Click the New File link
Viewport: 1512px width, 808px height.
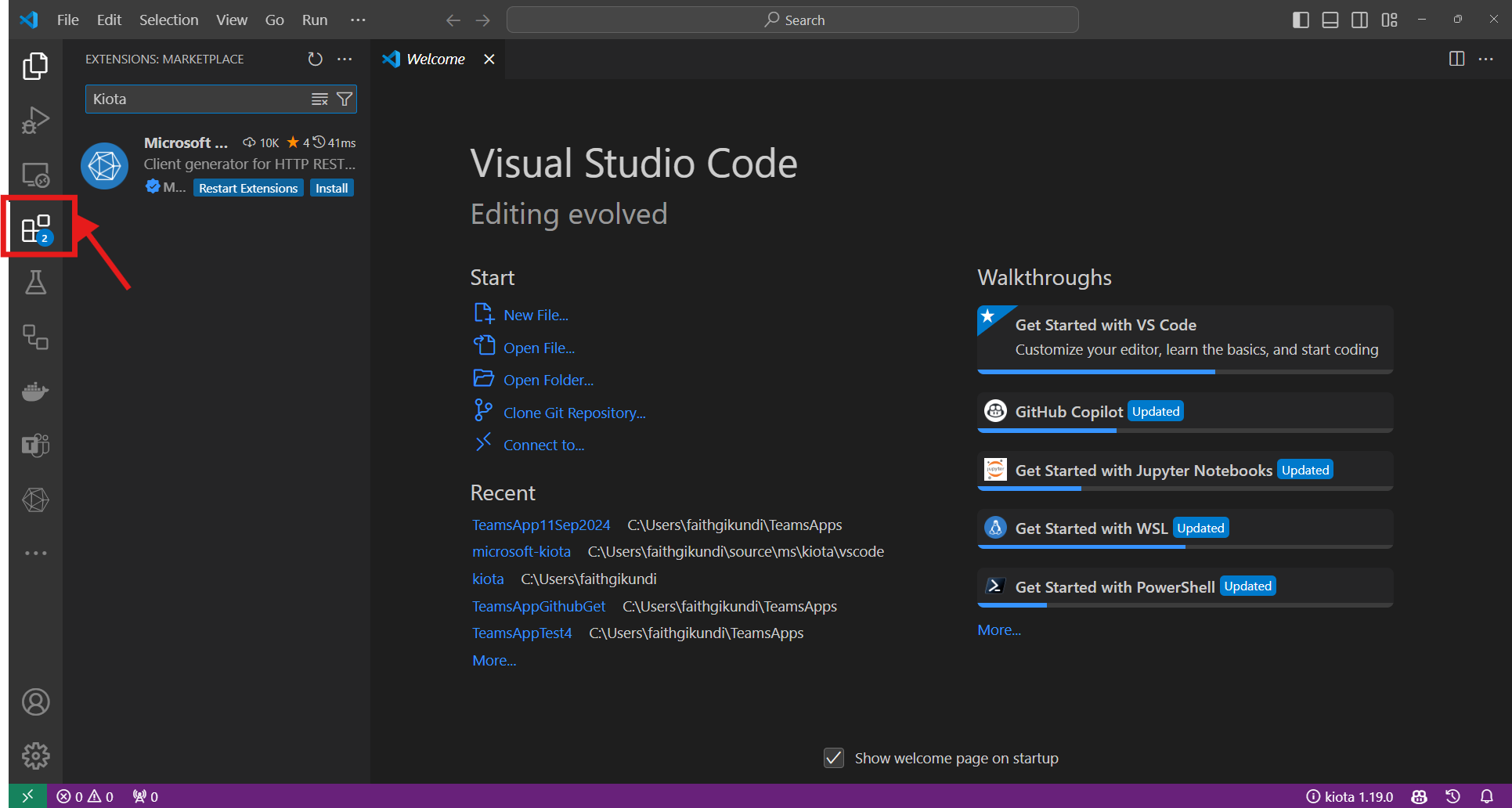click(536, 316)
